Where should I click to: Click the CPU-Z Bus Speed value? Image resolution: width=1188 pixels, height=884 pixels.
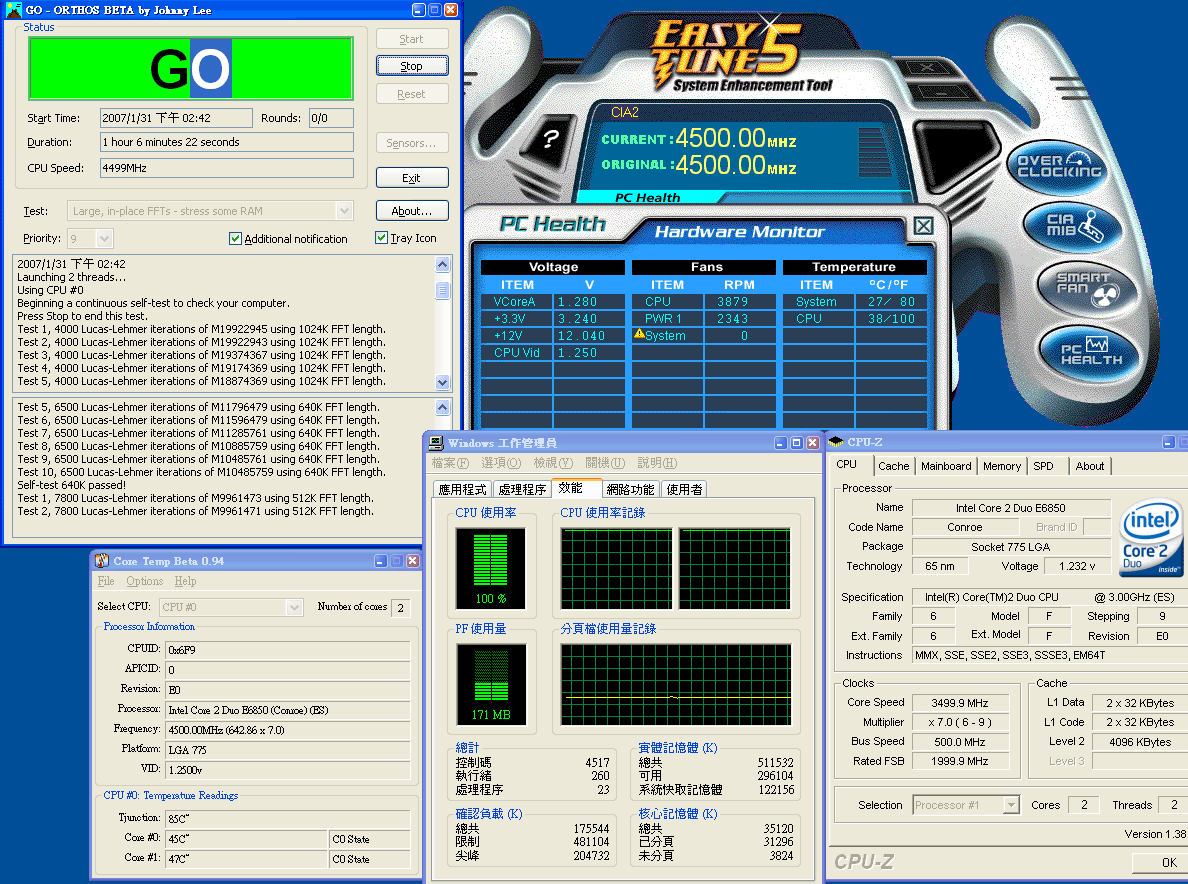point(960,742)
